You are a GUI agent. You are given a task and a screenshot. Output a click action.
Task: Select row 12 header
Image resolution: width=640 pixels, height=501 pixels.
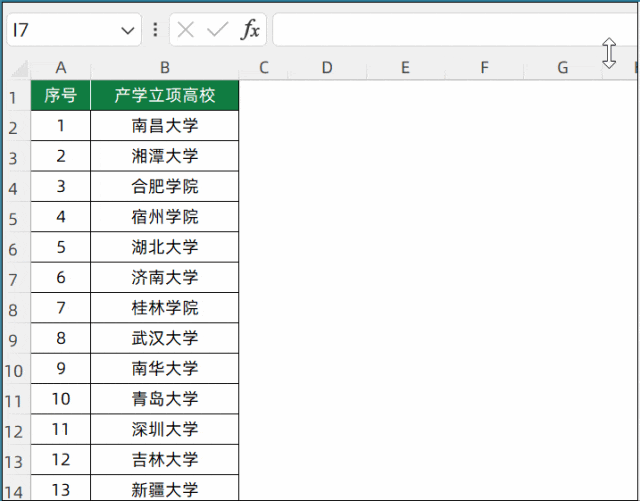(16, 430)
